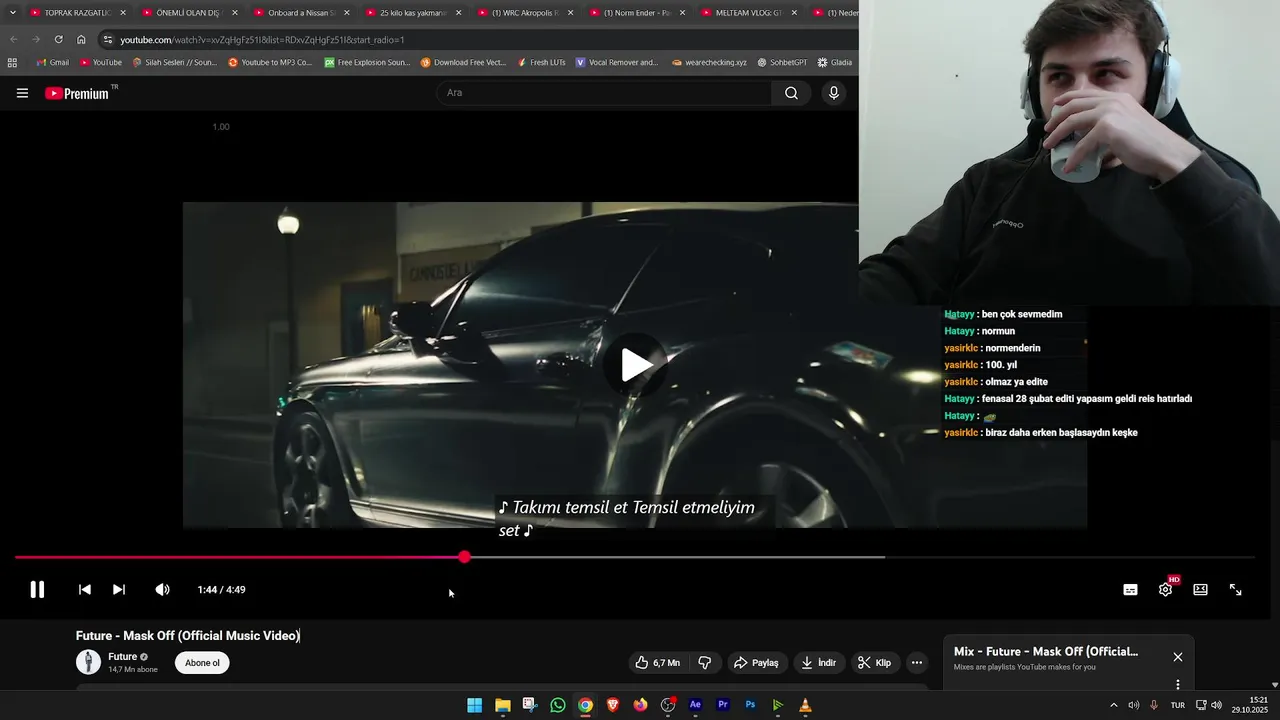The image size is (1280, 720).
Task: Open the Paylaş share button
Action: (x=756, y=663)
